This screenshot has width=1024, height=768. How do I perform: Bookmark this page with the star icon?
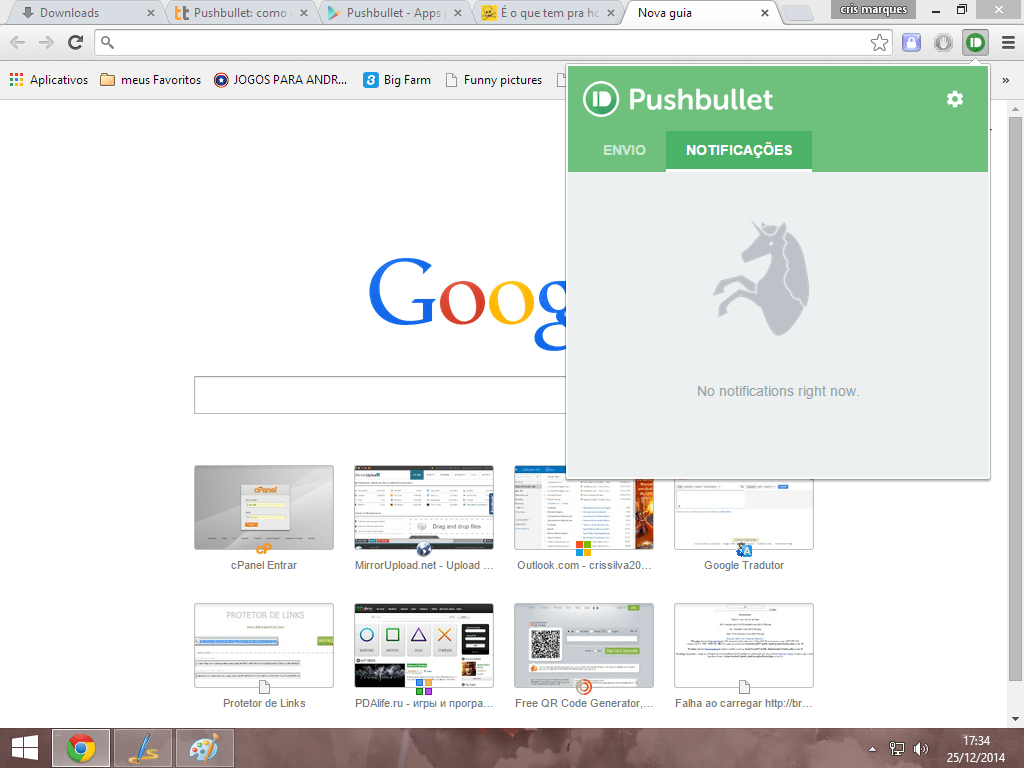coord(879,43)
